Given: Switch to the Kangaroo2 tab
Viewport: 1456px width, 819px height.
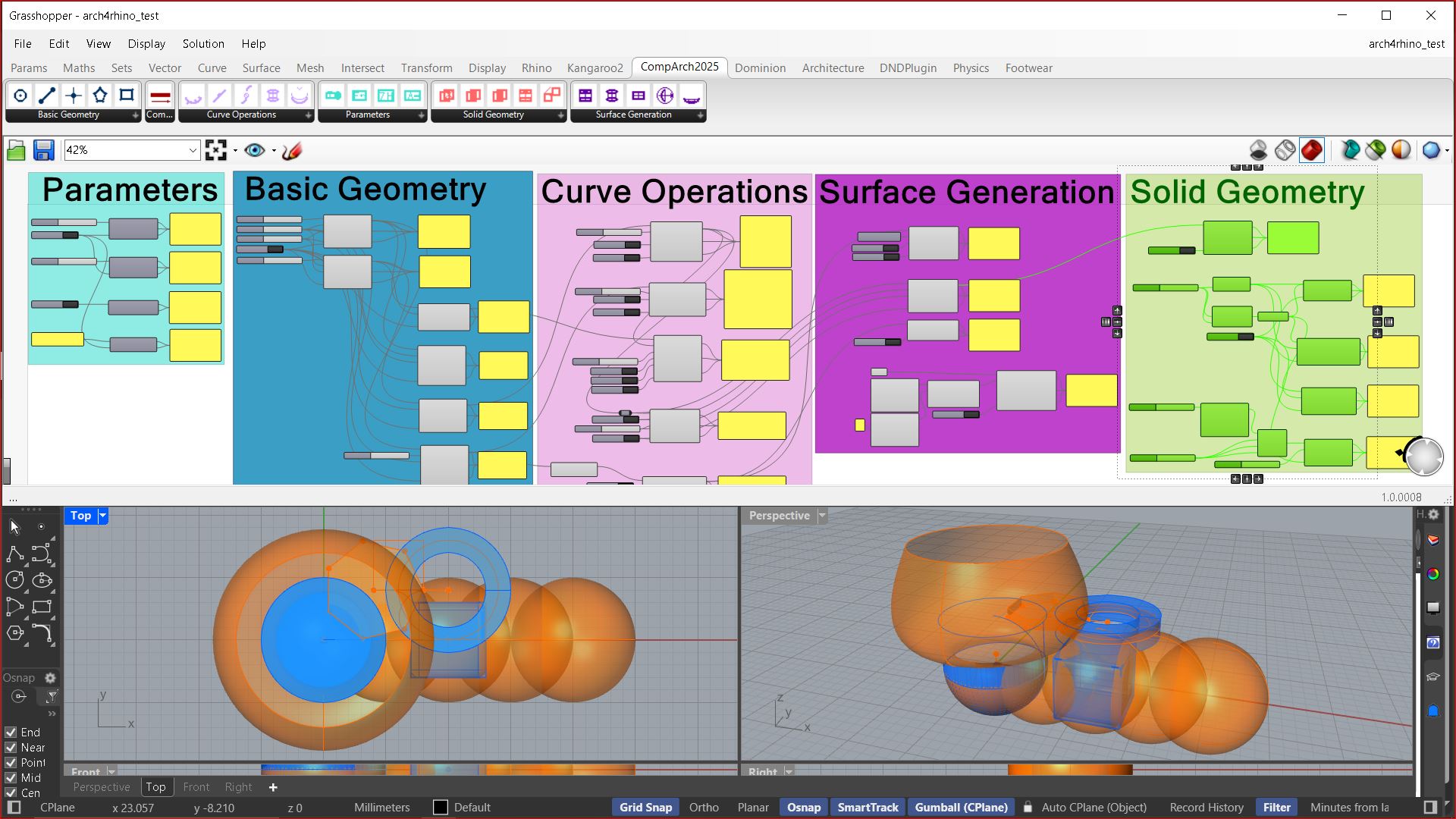Looking at the screenshot, I should click(595, 68).
